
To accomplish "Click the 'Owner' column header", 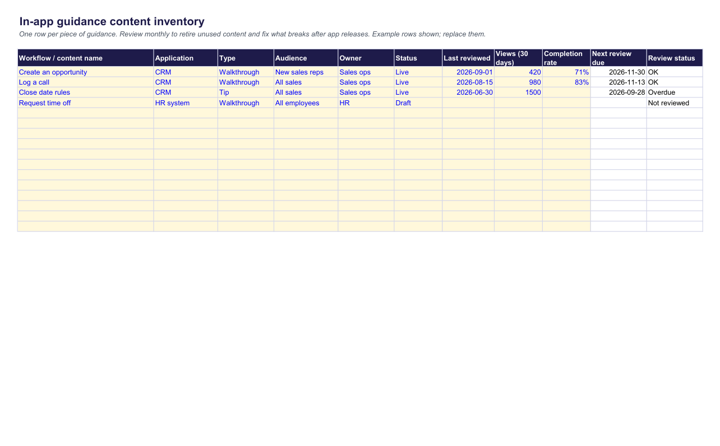I will point(366,58).
